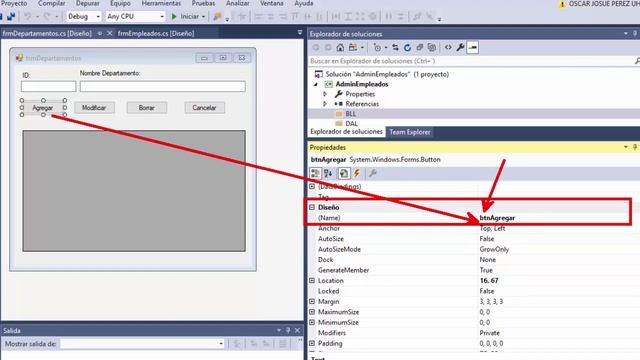The height and width of the screenshot is (360, 640).
Task: Open the Herramientas menu
Action: (161, 3)
